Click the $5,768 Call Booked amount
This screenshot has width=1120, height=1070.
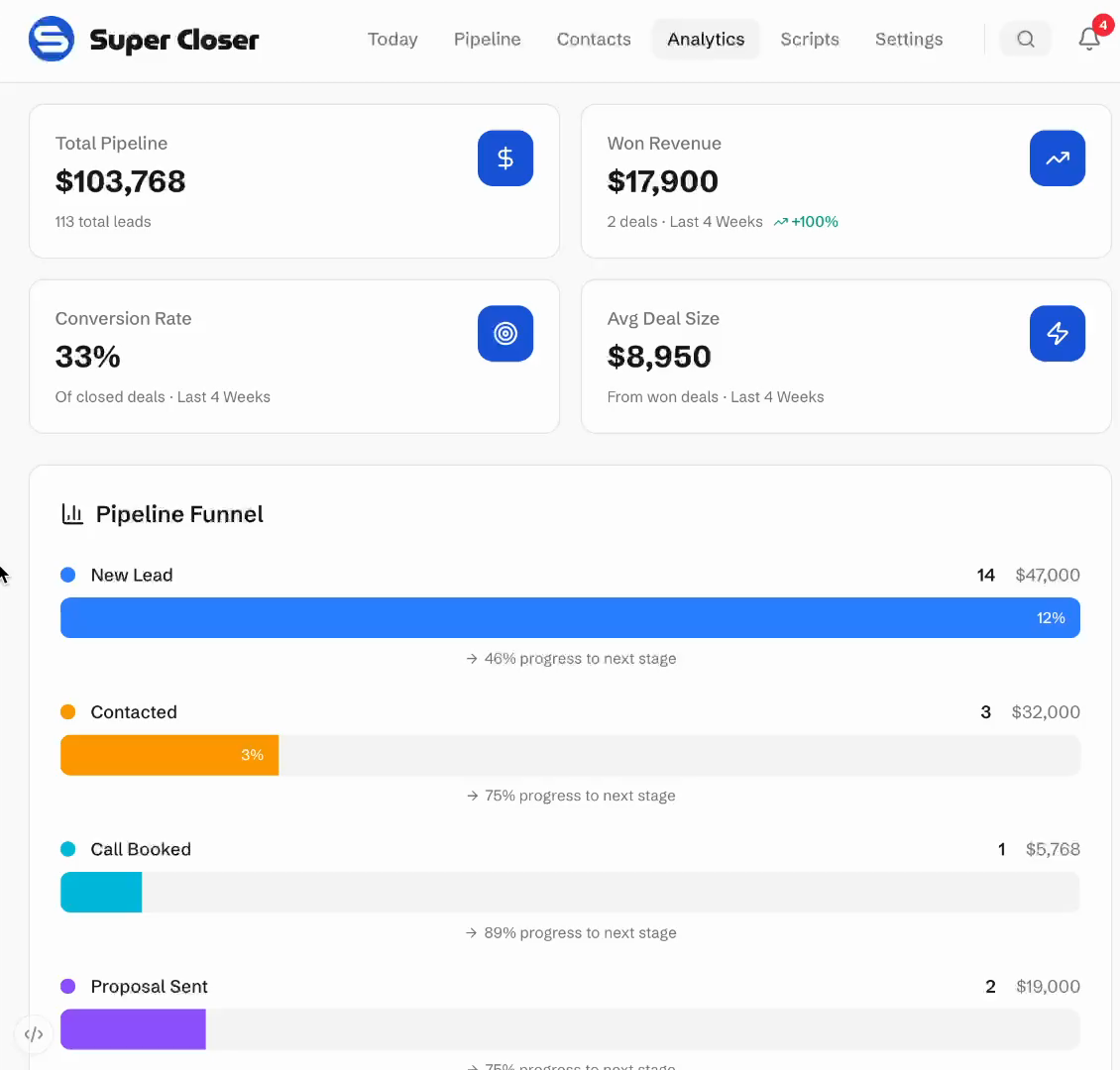(1053, 849)
